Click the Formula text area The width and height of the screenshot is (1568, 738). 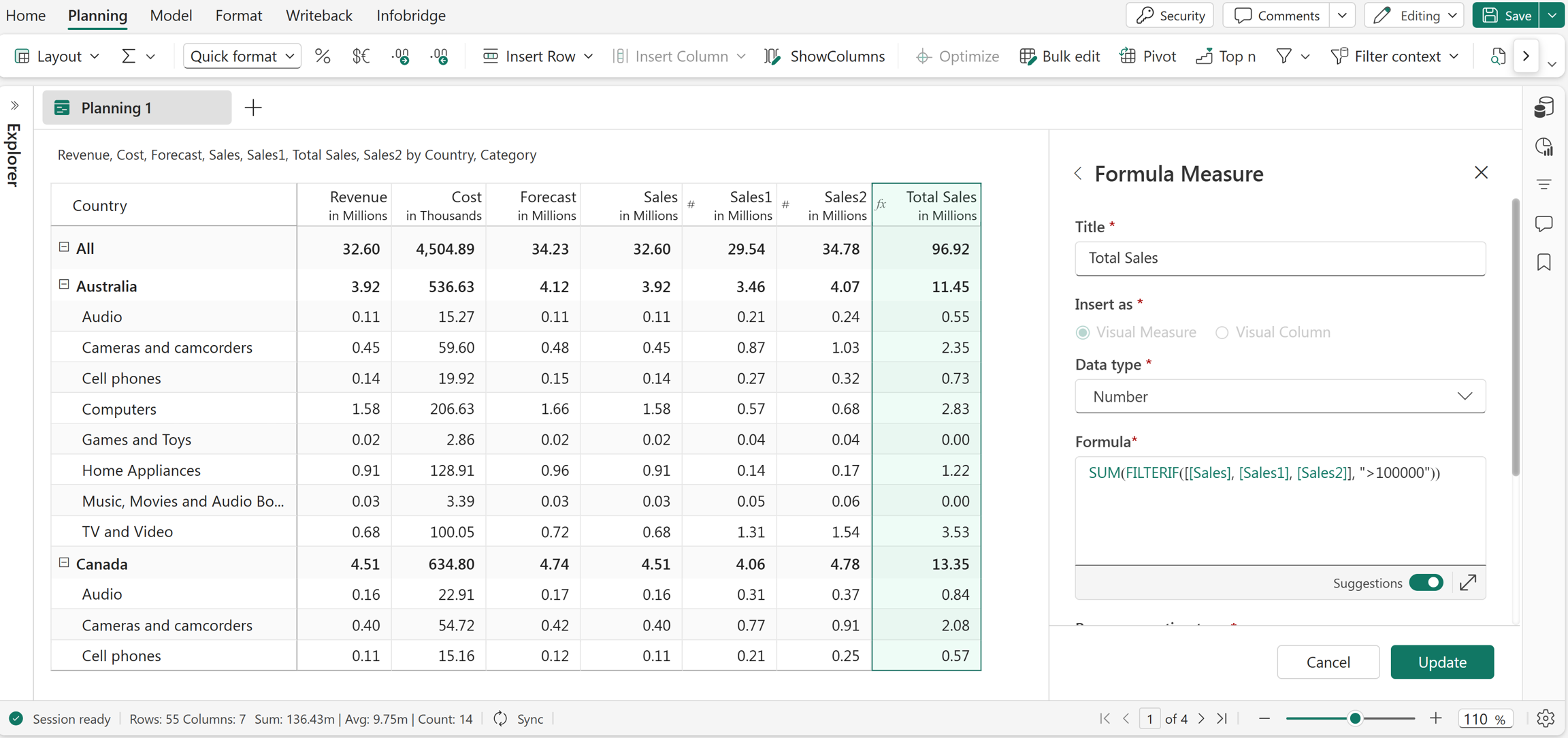[x=1280, y=511]
